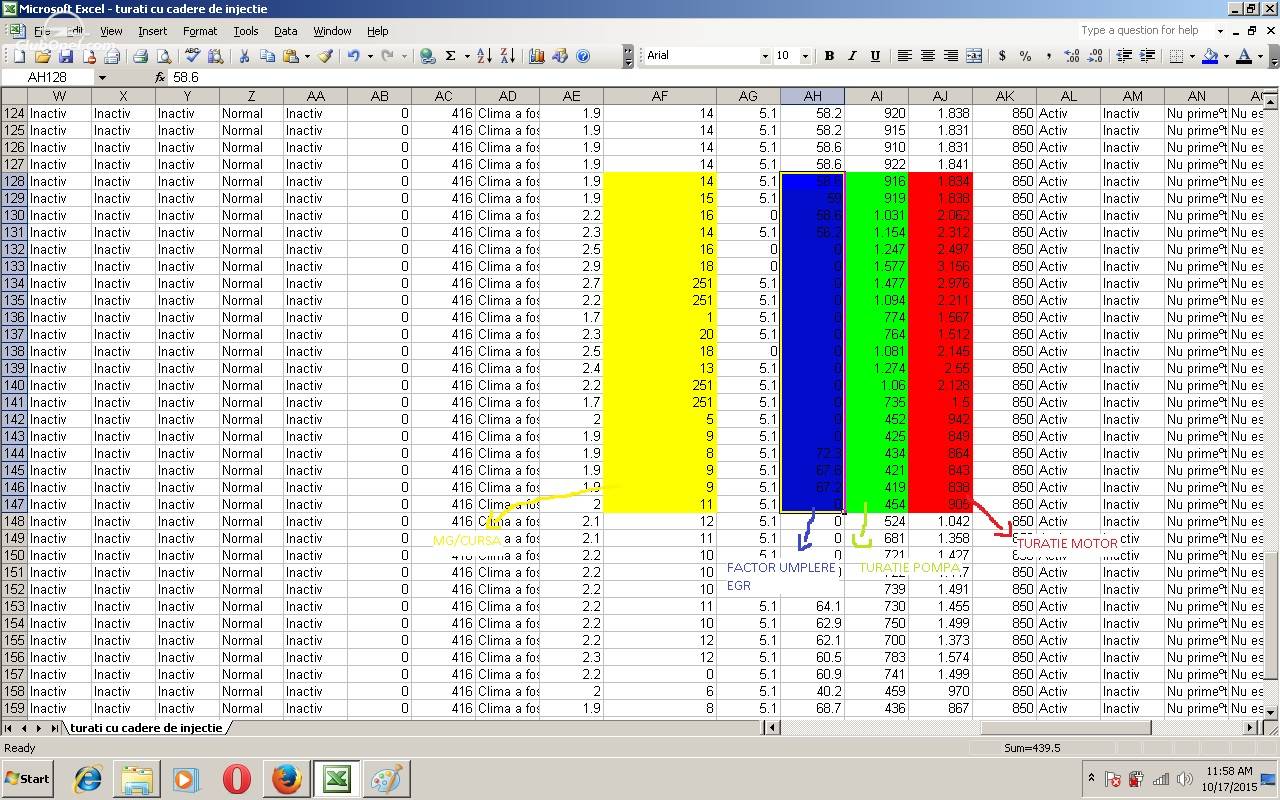Open Firefox from the taskbar
The width and height of the screenshot is (1280, 800).
[287, 779]
